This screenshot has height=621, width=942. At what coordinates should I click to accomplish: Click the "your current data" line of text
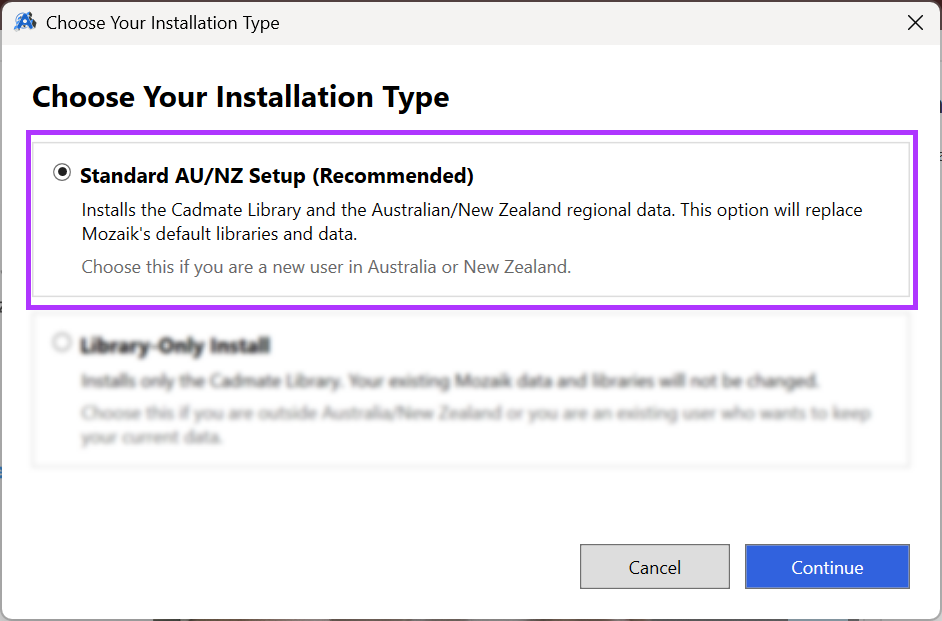point(151,438)
